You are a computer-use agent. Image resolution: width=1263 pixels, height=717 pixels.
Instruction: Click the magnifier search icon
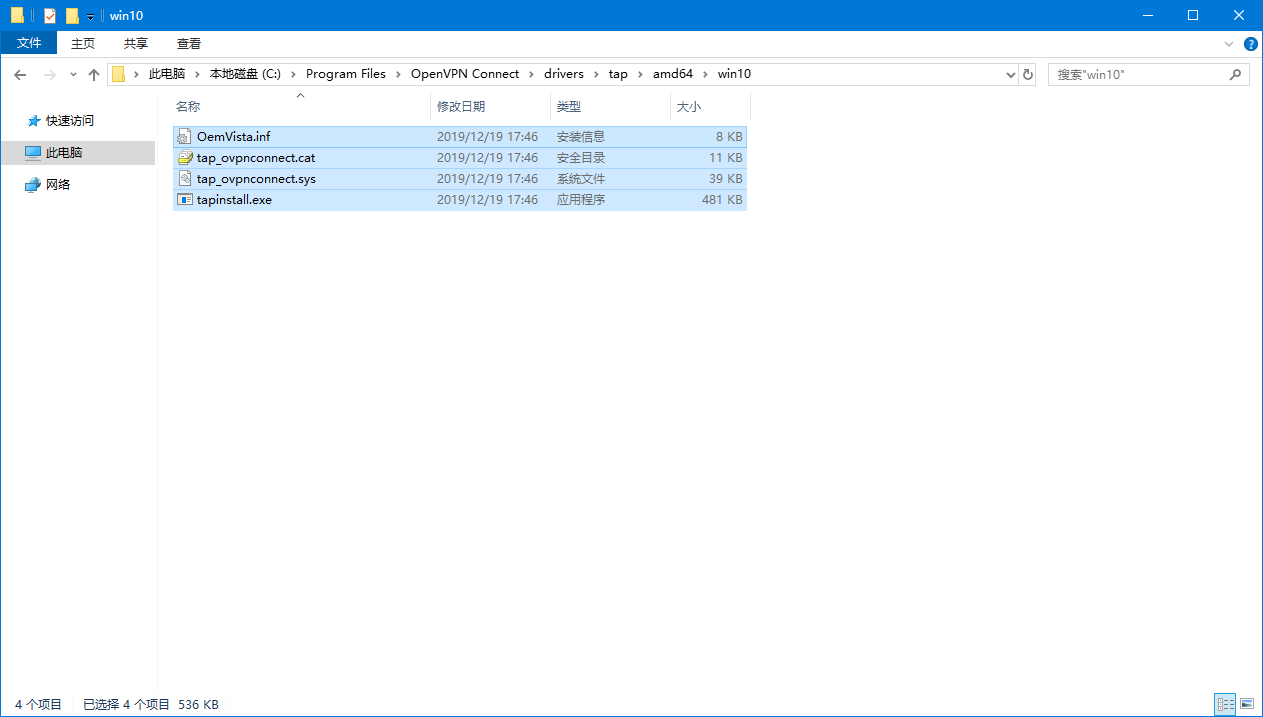pos(1236,75)
